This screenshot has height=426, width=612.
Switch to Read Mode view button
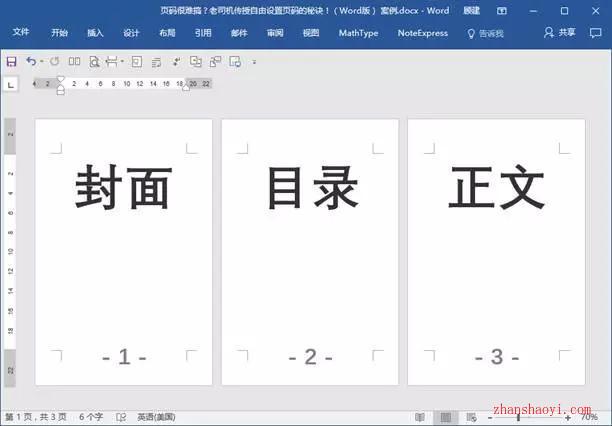tap(420, 417)
